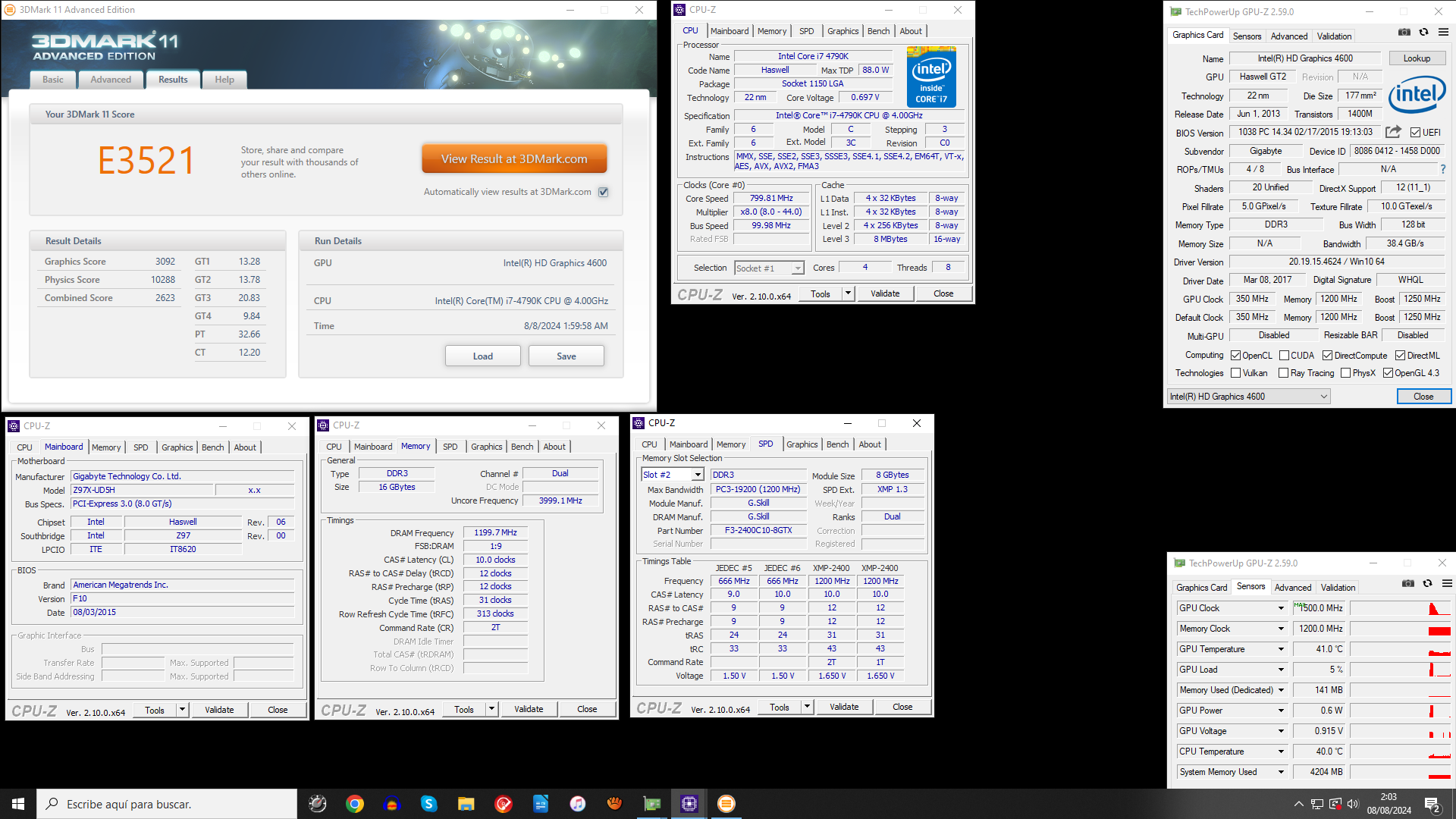The image size is (1456, 819).
Task: Toggle the OpenCL checkbox in GPU-Z
Action: point(1236,356)
